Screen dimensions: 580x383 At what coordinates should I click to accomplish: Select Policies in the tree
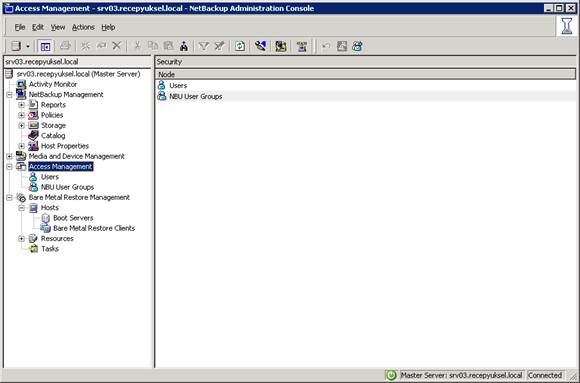tap(52, 115)
